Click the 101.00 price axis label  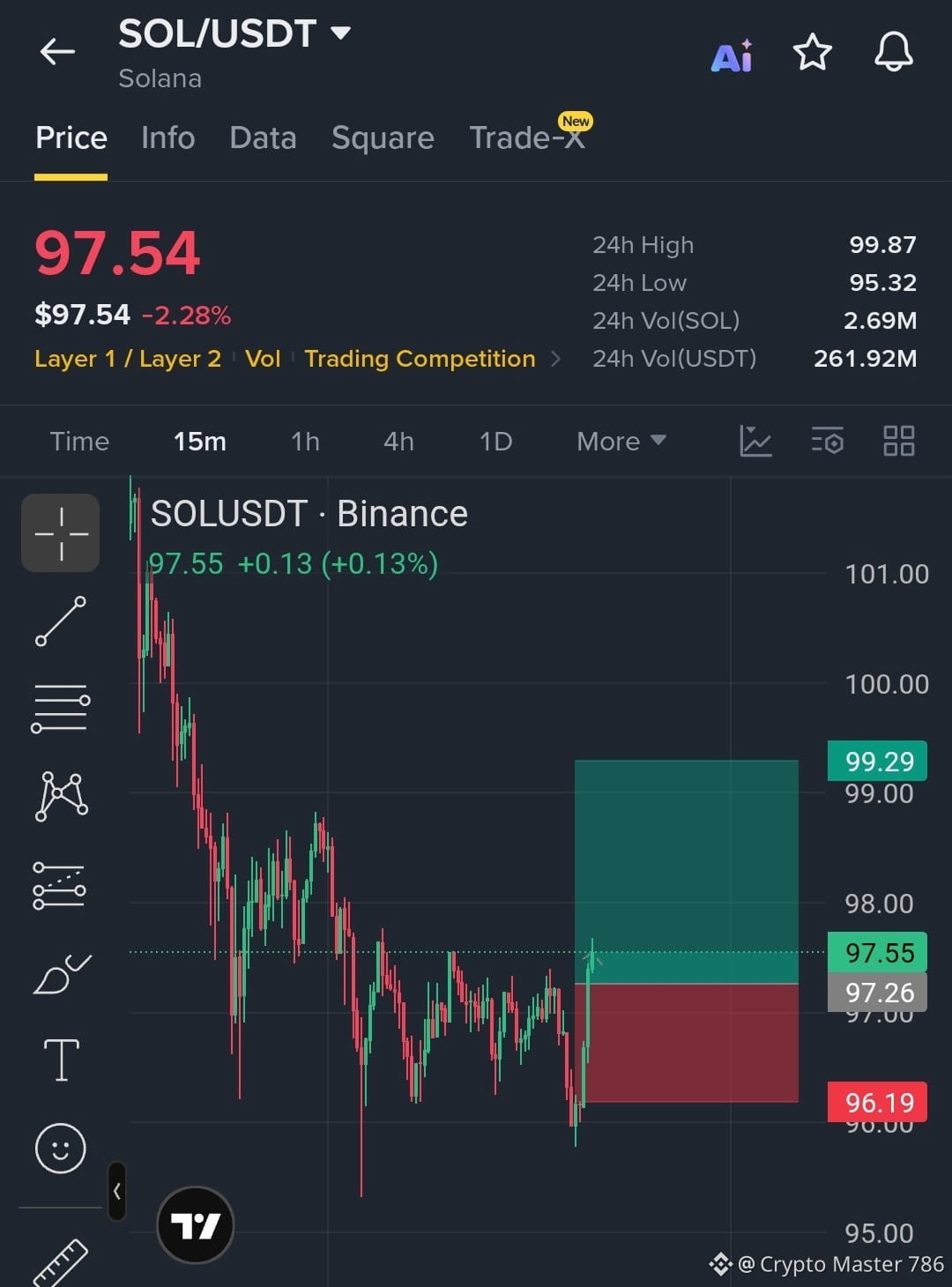(887, 575)
